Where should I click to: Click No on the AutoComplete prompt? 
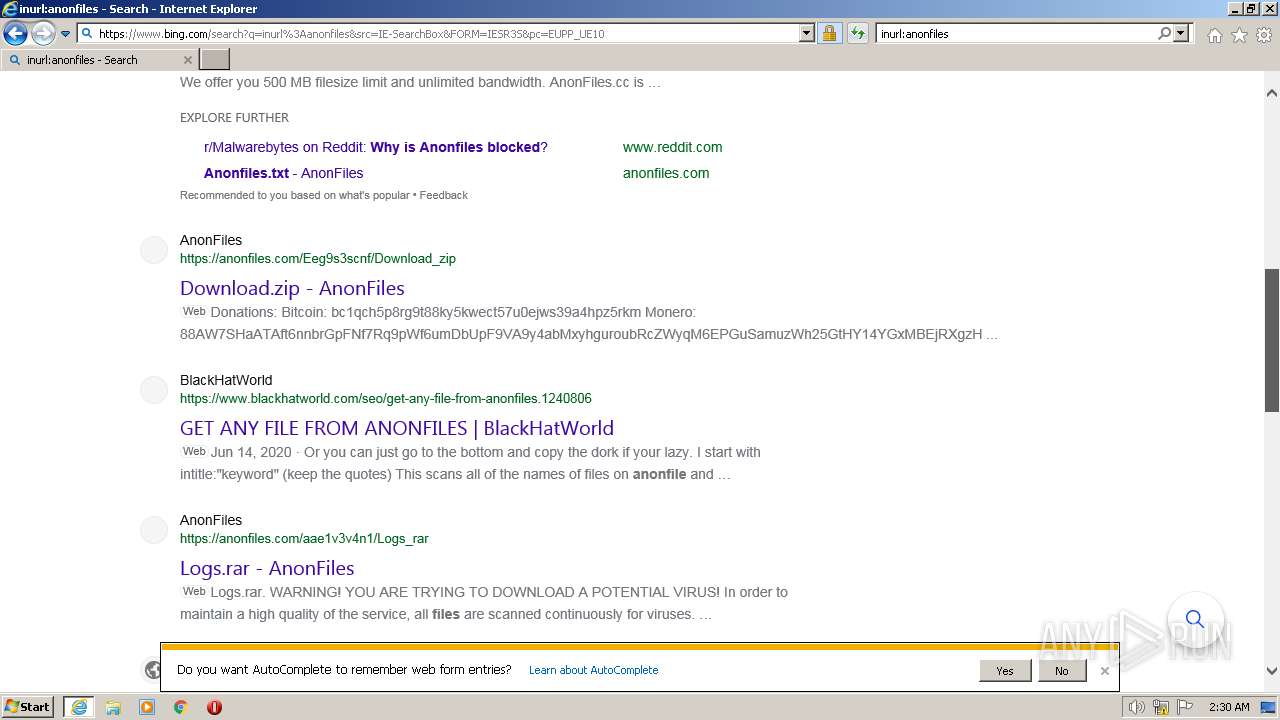pos(1061,671)
